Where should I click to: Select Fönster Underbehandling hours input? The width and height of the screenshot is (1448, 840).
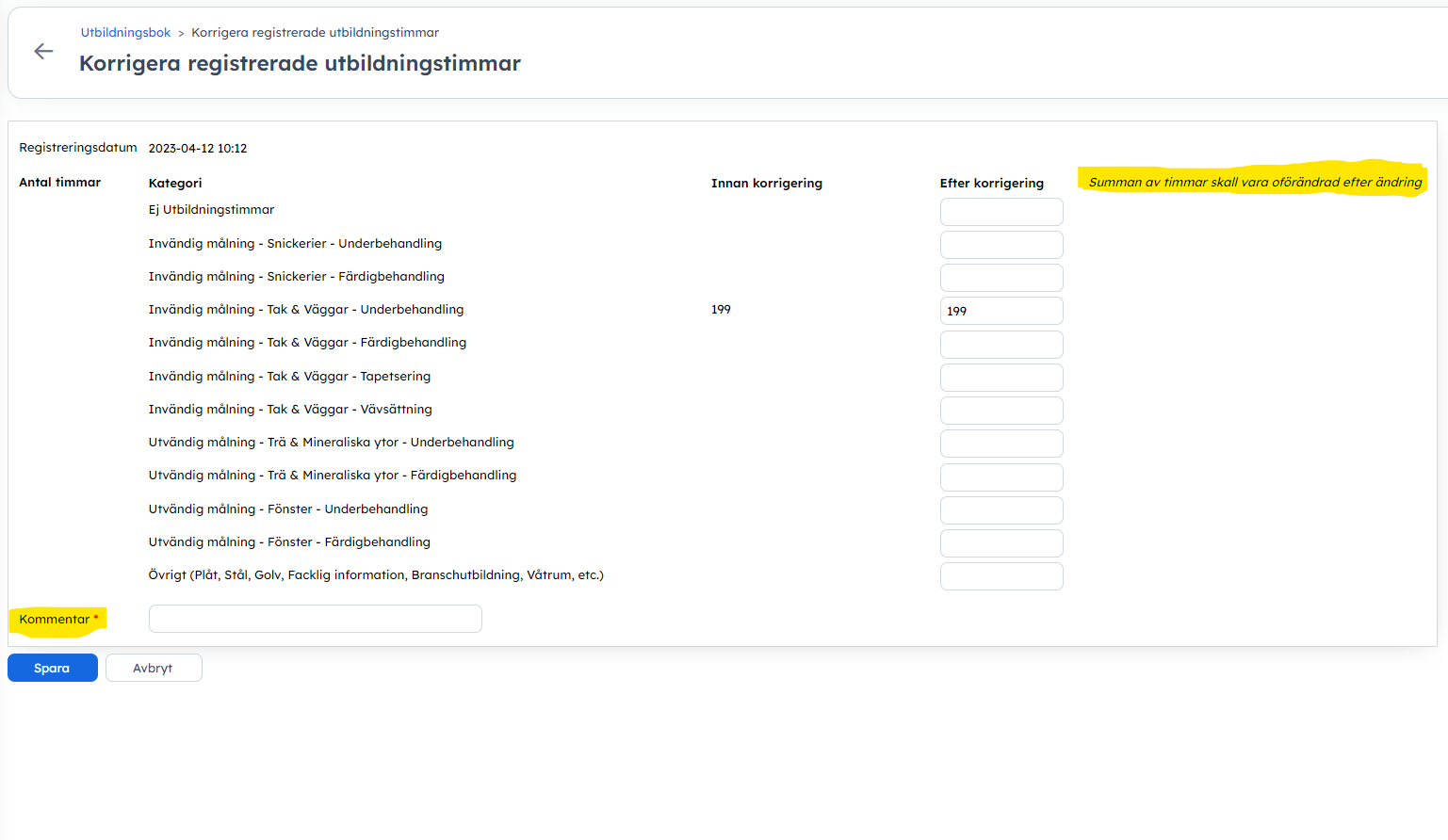pos(1001,510)
